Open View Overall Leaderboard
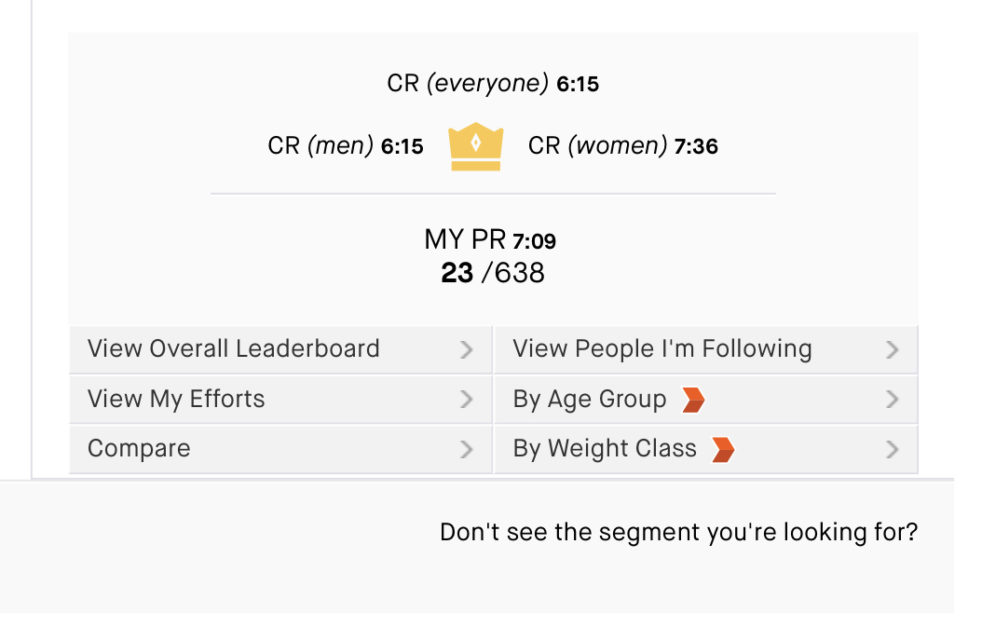Image resolution: width=982 pixels, height=626 pixels. click(x=233, y=349)
